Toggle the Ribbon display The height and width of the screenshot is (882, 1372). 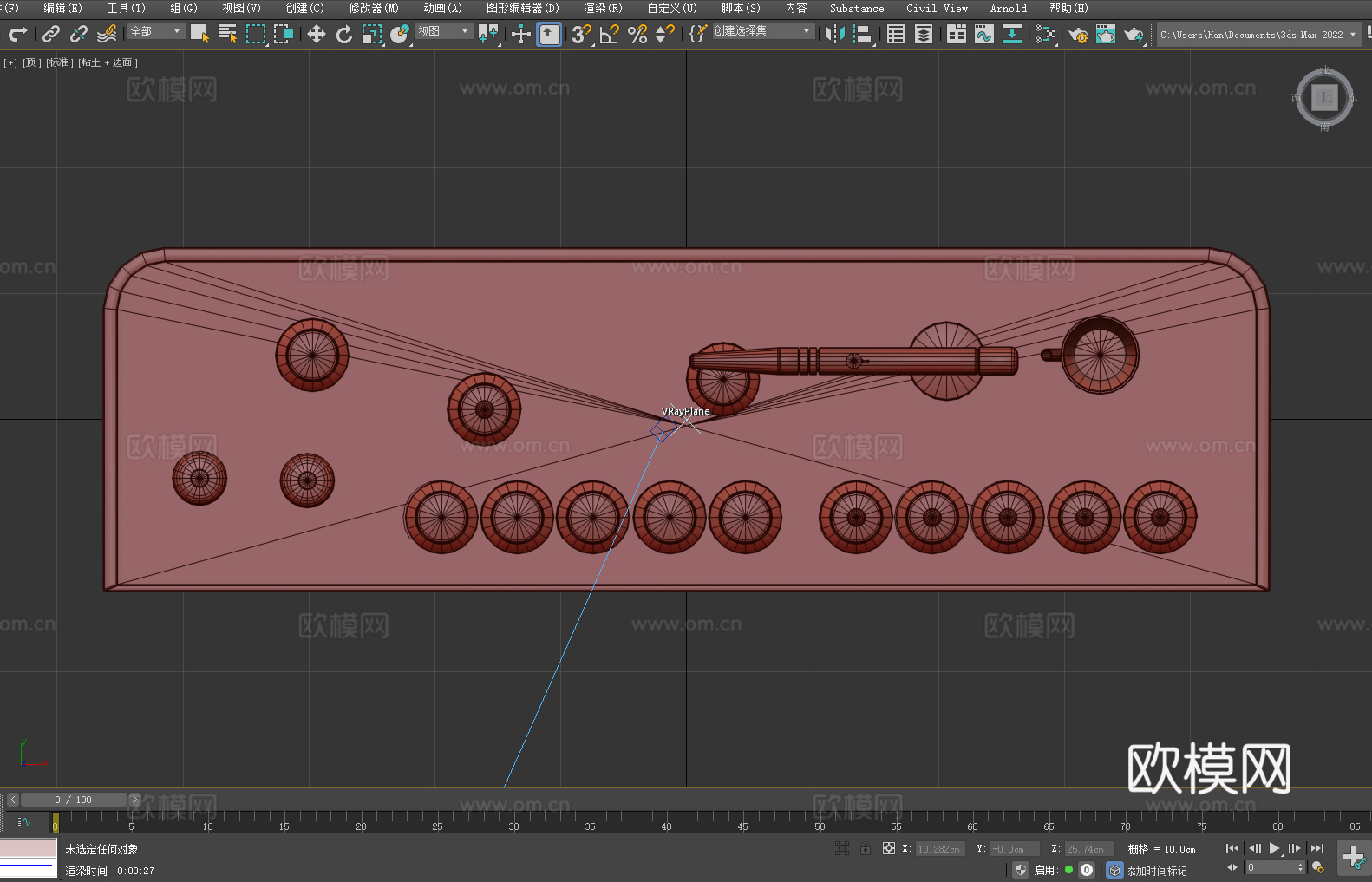coord(957,34)
